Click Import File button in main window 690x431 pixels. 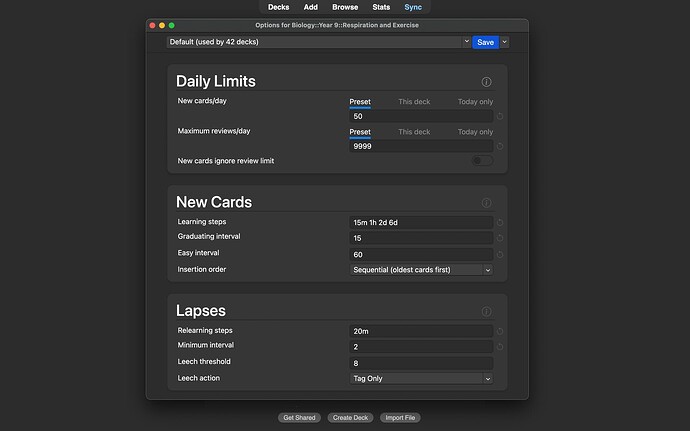400,417
